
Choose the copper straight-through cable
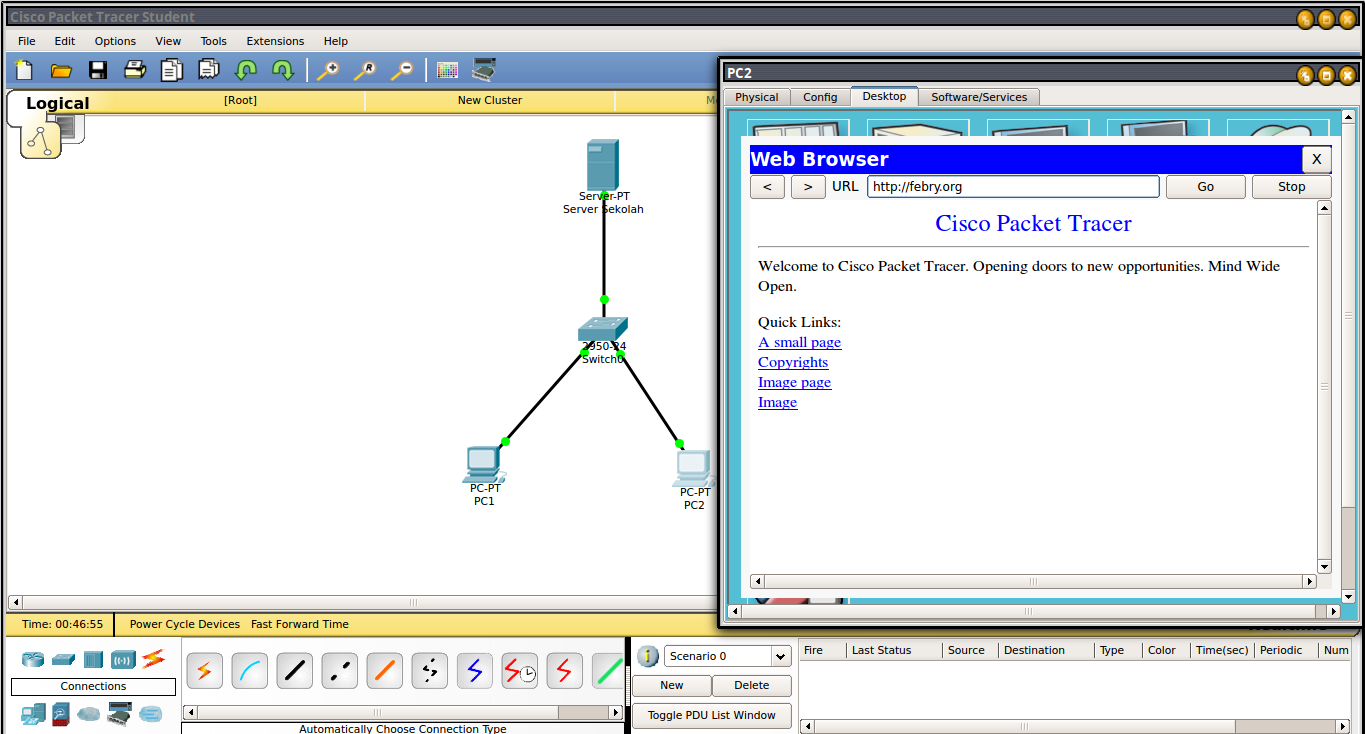(x=294, y=671)
